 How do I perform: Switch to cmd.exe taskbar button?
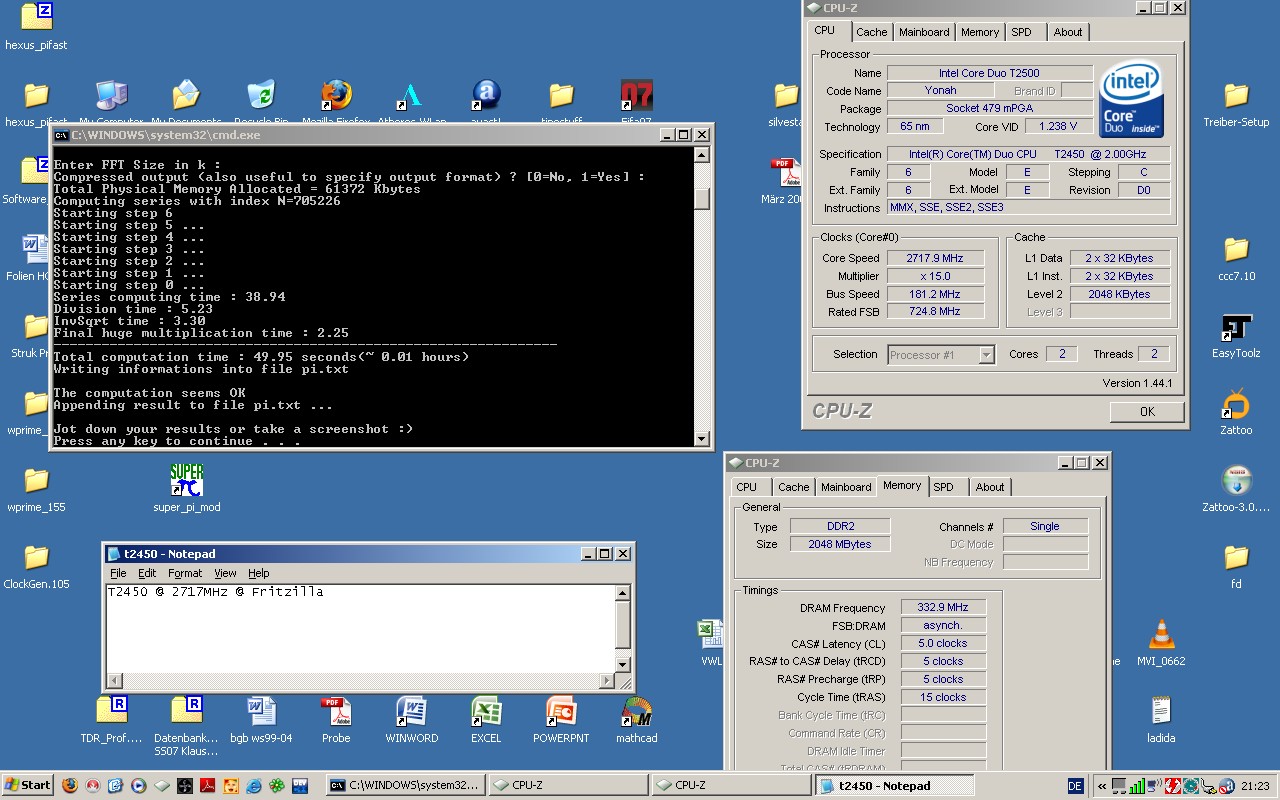pos(406,786)
